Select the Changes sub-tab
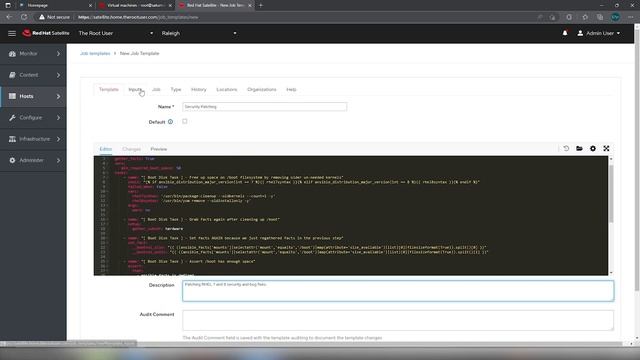This screenshot has height=360, width=640. tap(131, 149)
